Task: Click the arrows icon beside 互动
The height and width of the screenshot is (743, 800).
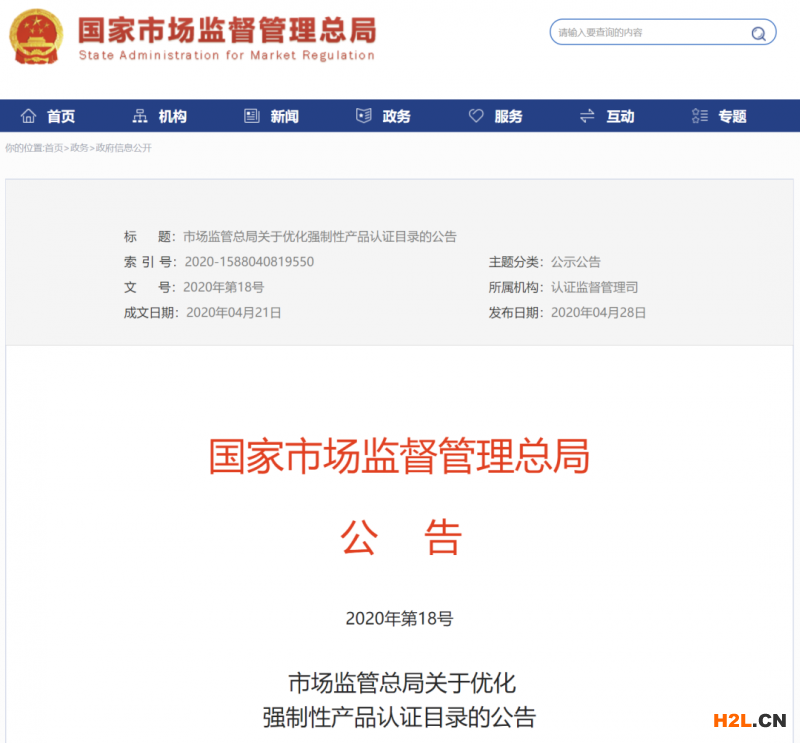Action: 587,116
